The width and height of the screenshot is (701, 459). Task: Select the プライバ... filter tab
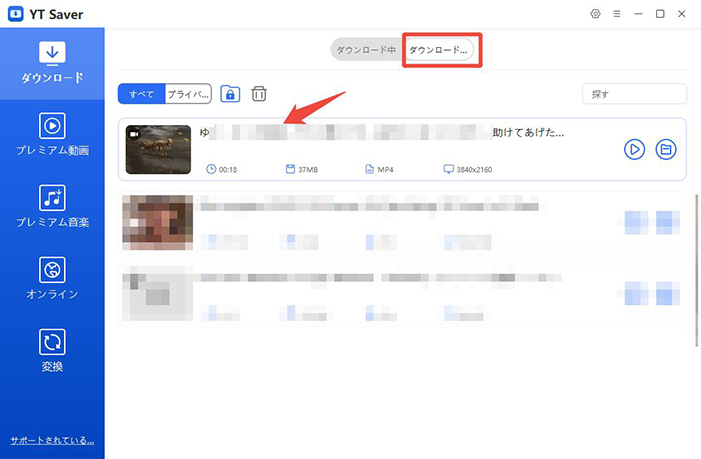coord(188,94)
